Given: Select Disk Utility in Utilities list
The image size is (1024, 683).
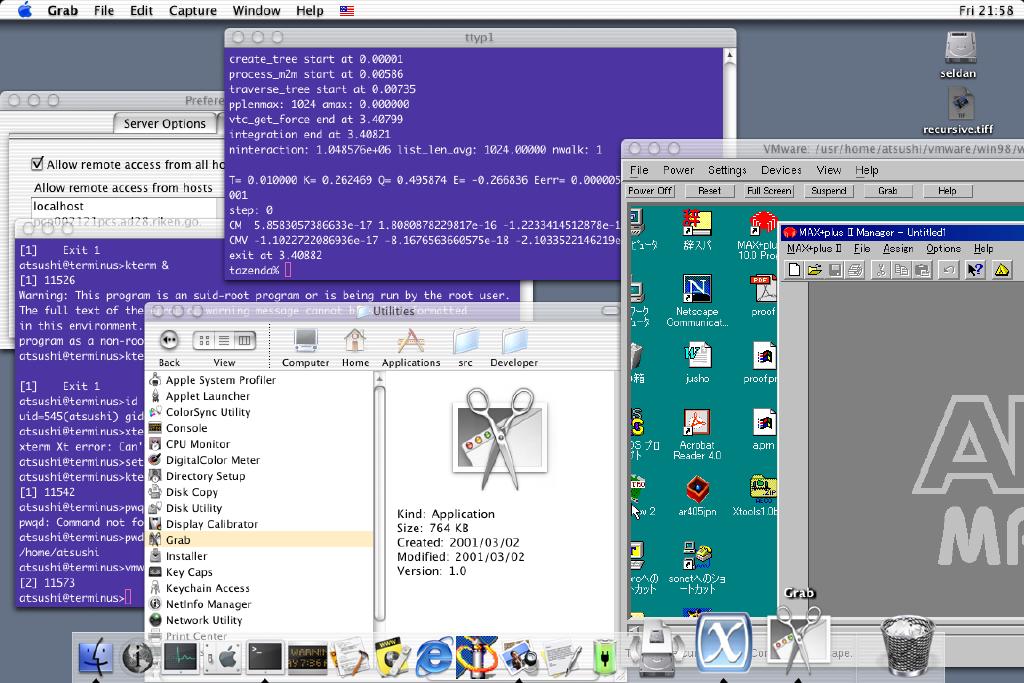Looking at the screenshot, I should (261, 508).
